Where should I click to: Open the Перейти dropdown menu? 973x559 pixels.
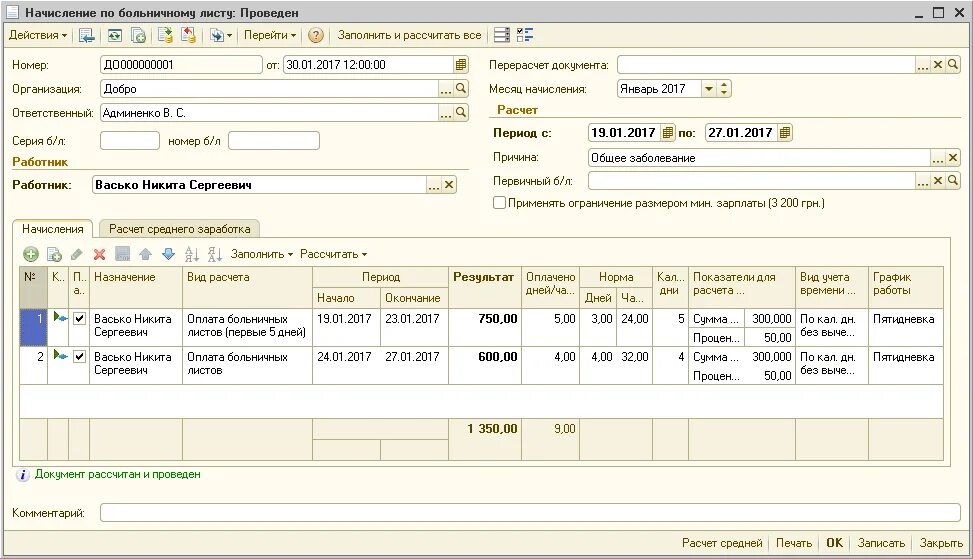[269, 35]
